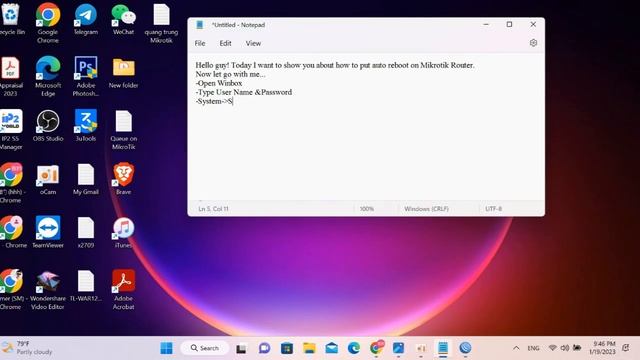Click the line '-System->S'
640x360 pixels.
point(214,101)
